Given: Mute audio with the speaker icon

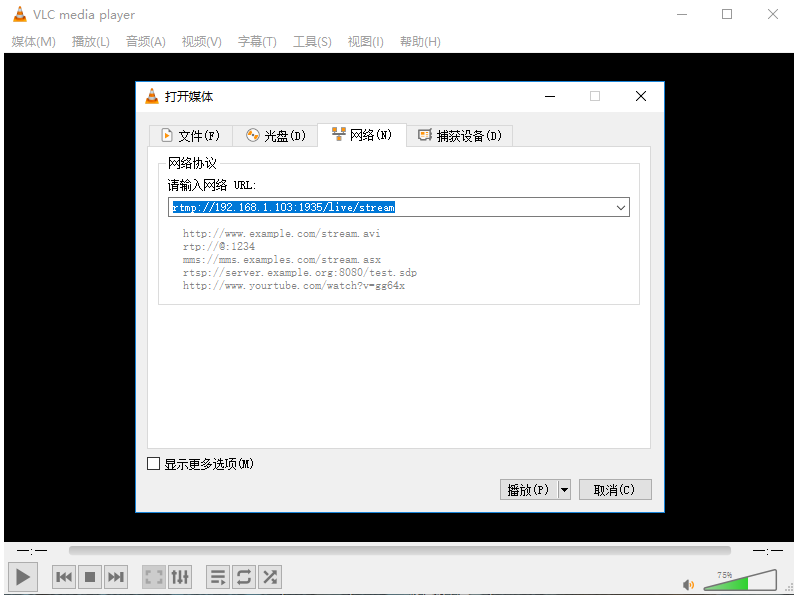Looking at the screenshot, I should pyautogui.click(x=688, y=585).
